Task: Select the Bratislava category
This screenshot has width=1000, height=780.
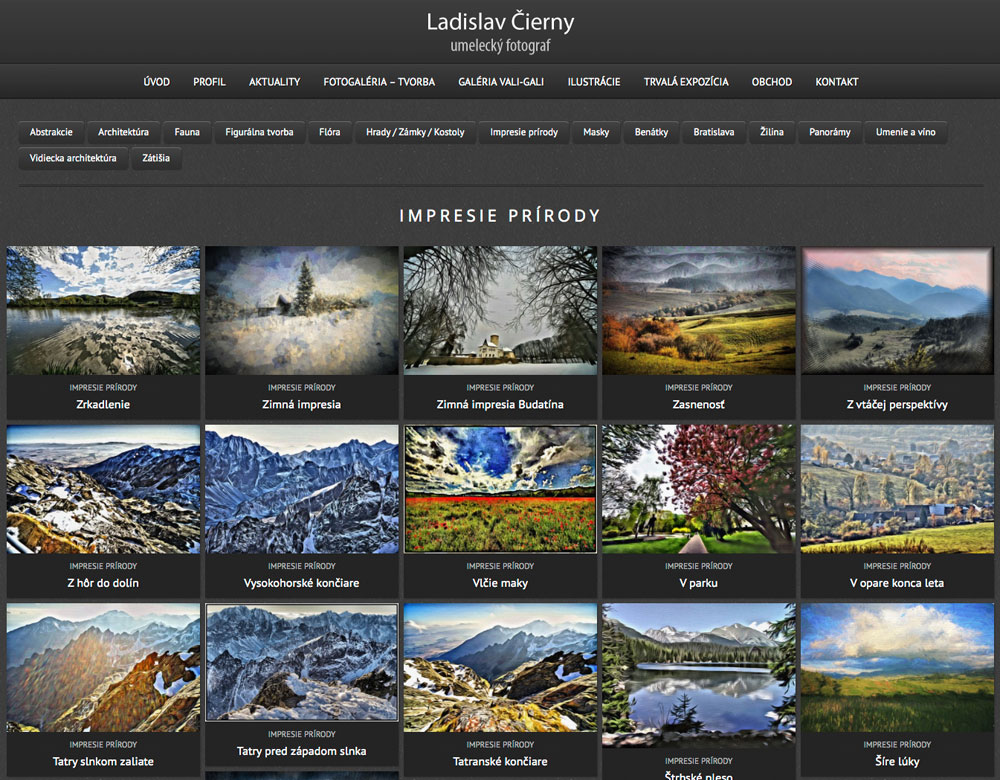Action: pos(714,132)
